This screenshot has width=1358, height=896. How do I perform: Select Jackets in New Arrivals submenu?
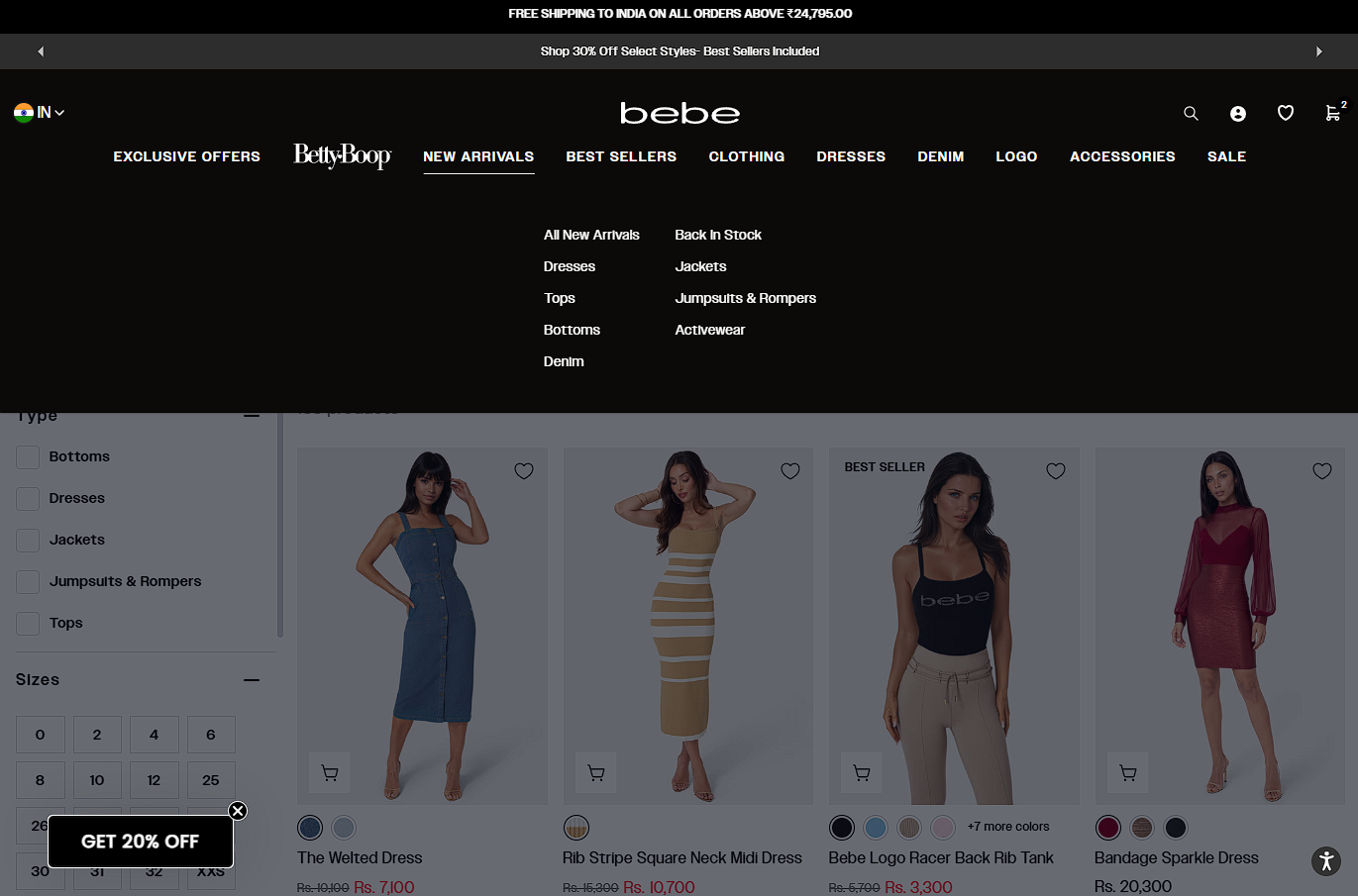coord(700,266)
